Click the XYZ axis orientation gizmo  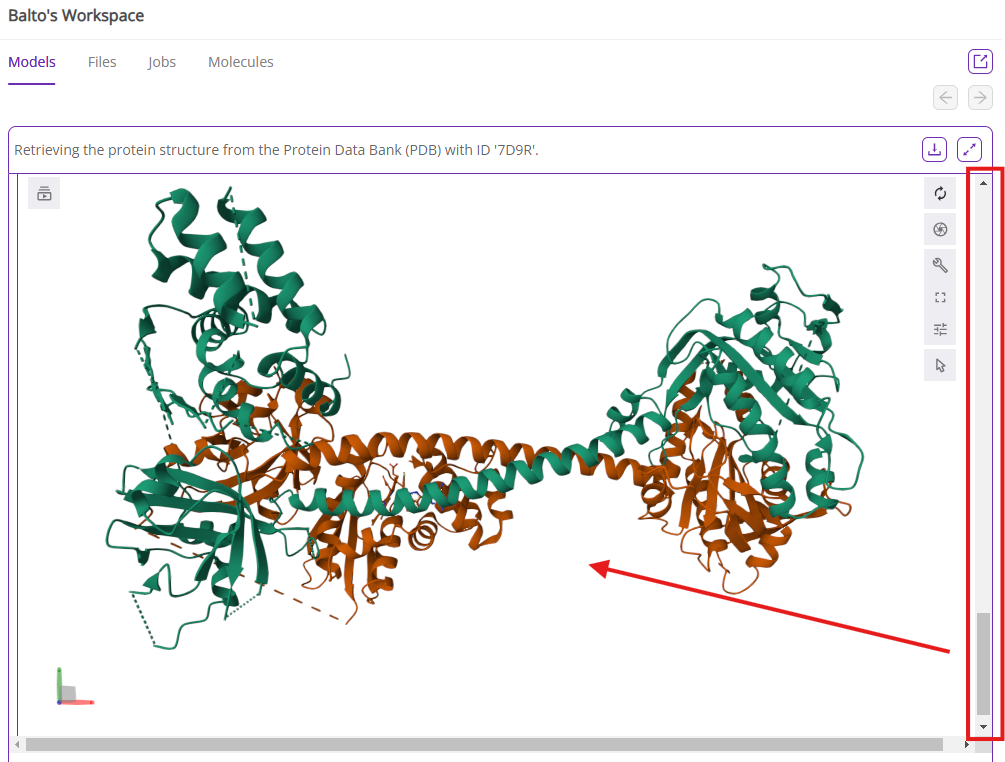72,689
